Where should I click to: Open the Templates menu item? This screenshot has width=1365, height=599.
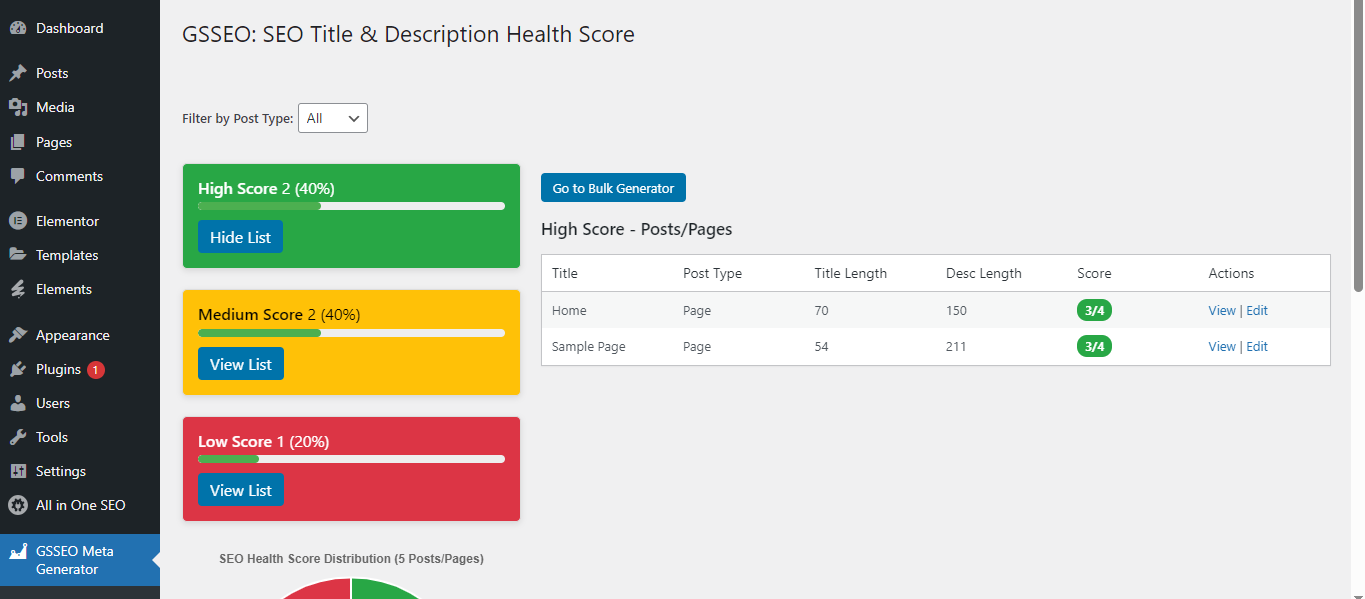(x=67, y=255)
